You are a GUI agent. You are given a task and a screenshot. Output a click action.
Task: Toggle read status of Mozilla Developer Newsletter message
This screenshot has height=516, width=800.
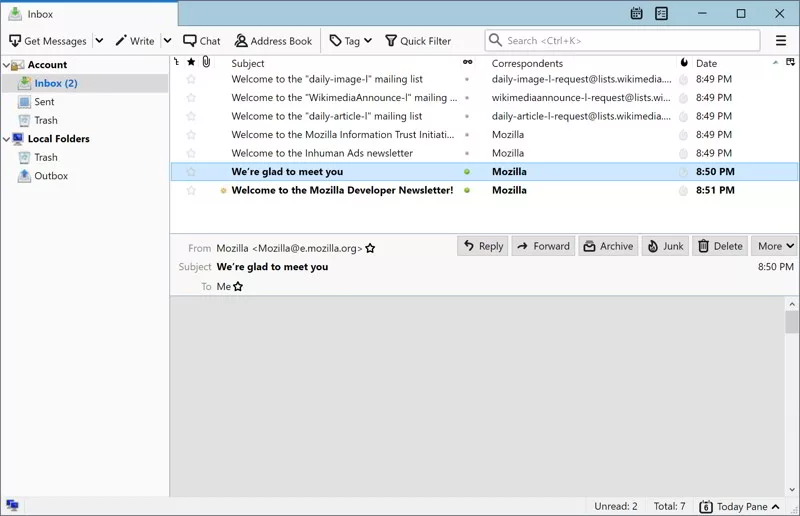tap(467, 190)
